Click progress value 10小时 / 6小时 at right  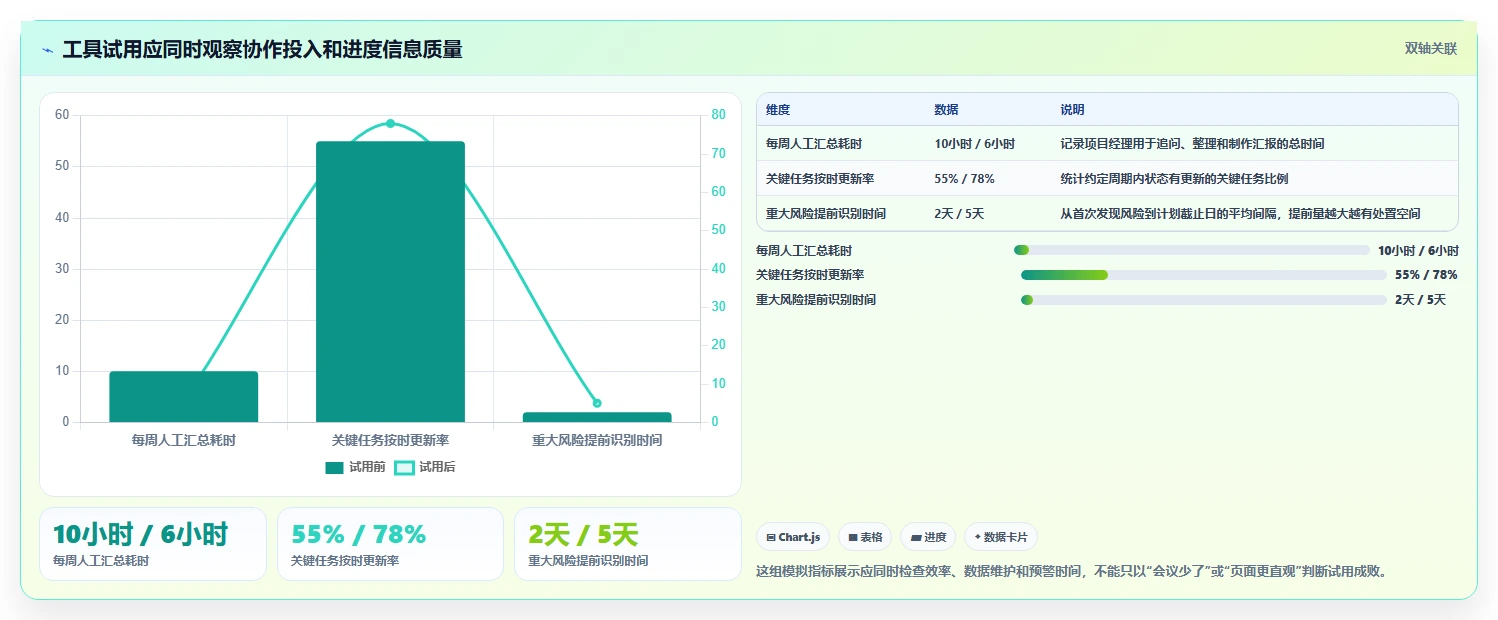[1418, 250]
